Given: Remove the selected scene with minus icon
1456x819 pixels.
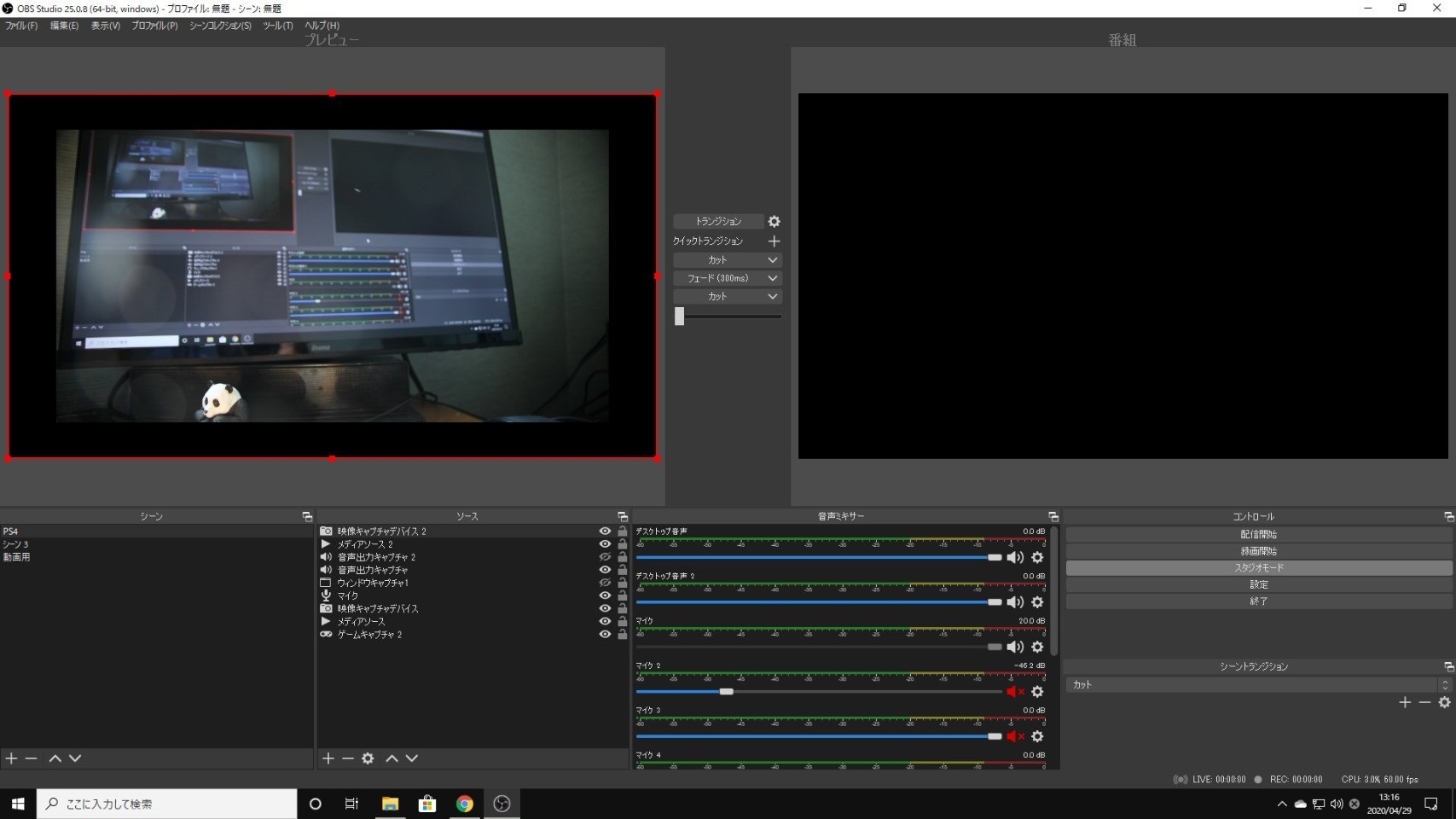Looking at the screenshot, I should (x=32, y=758).
